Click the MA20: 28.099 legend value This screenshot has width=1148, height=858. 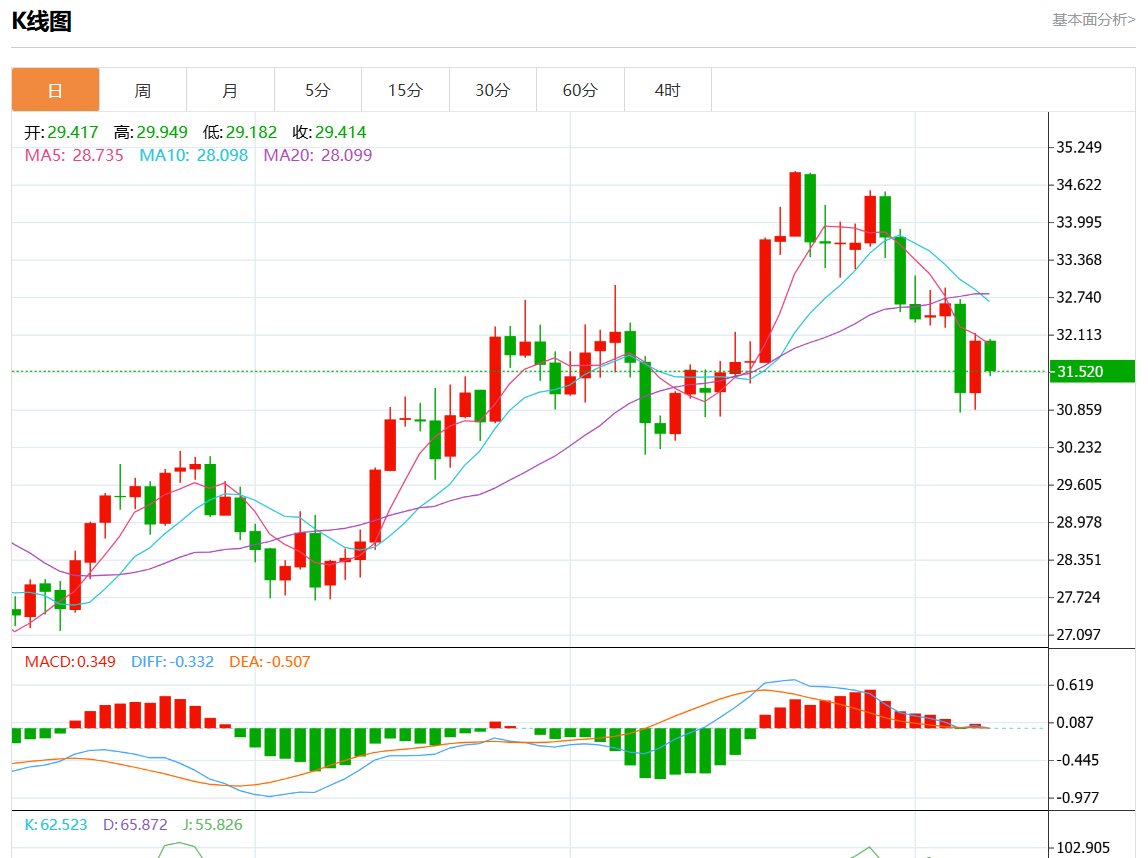click(x=318, y=155)
